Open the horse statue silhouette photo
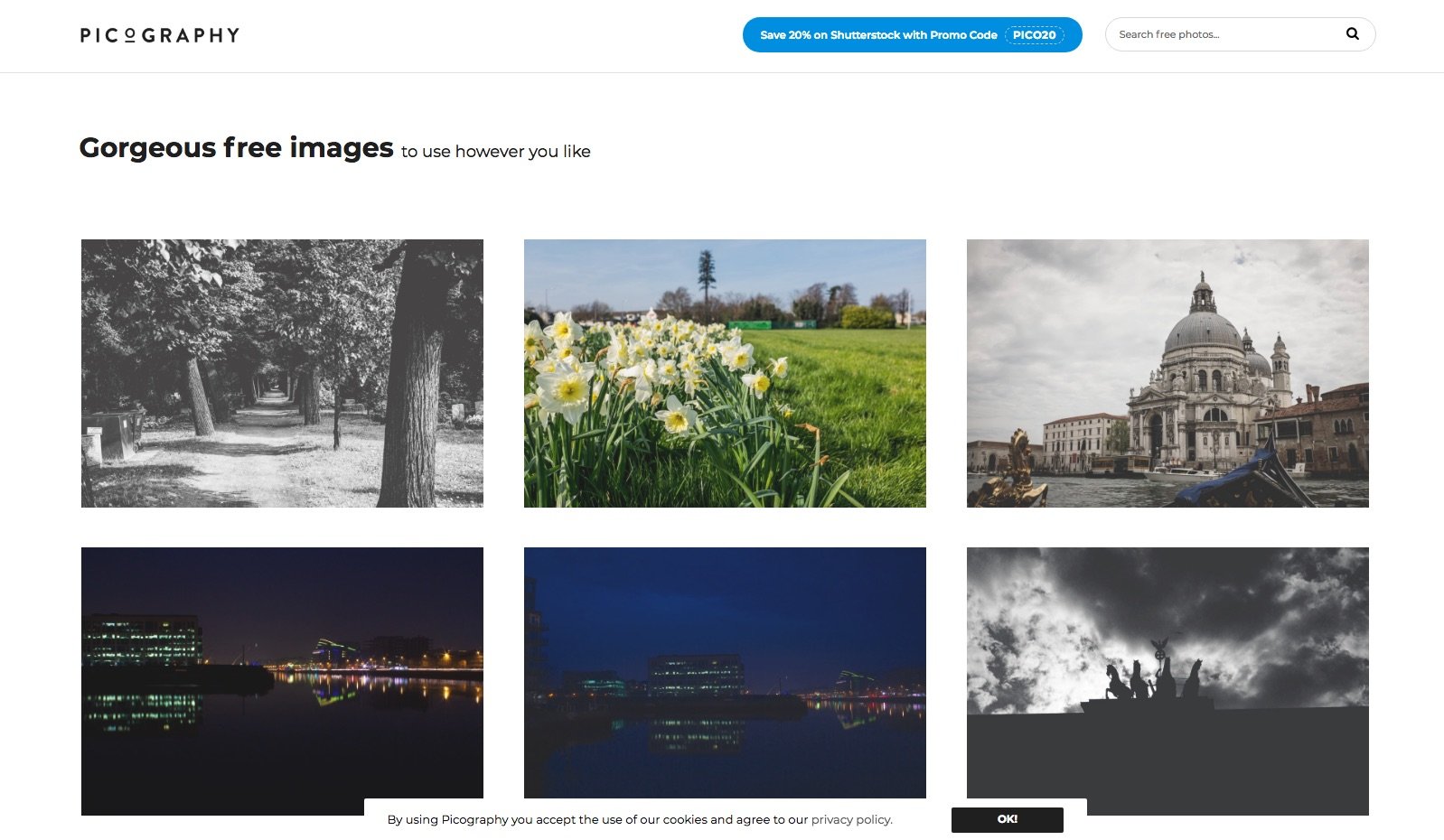Image resolution: width=1444 pixels, height=840 pixels. pyautogui.click(x=1167, y=681)
